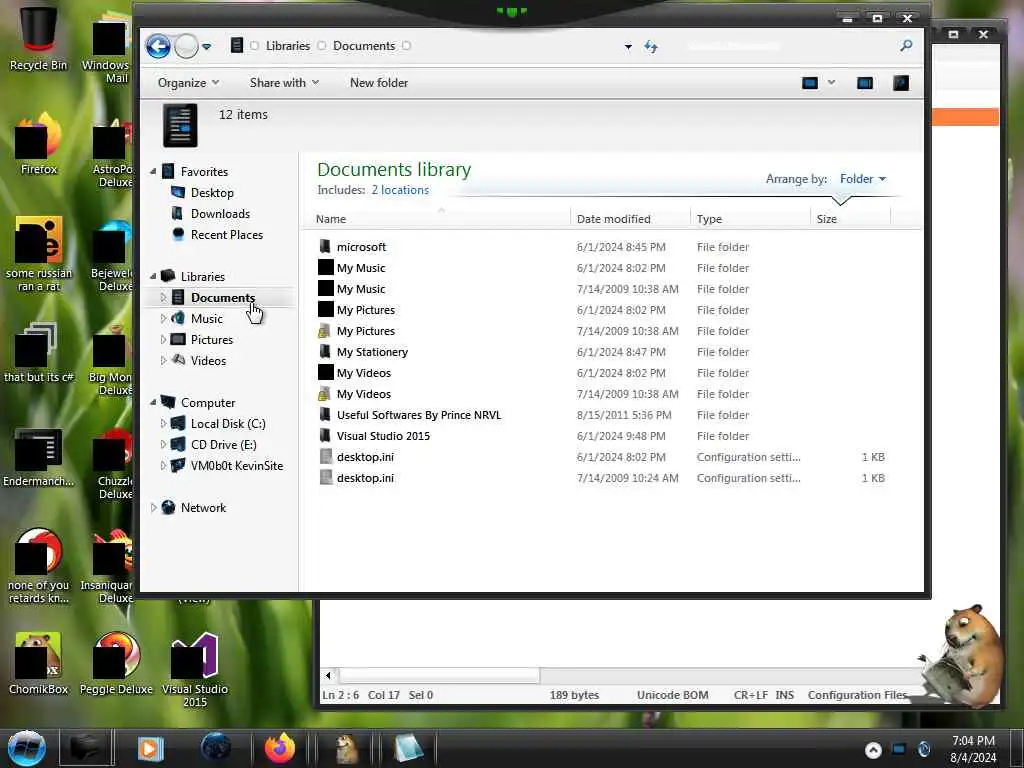Select Pictures library in navigation pane

212,340
